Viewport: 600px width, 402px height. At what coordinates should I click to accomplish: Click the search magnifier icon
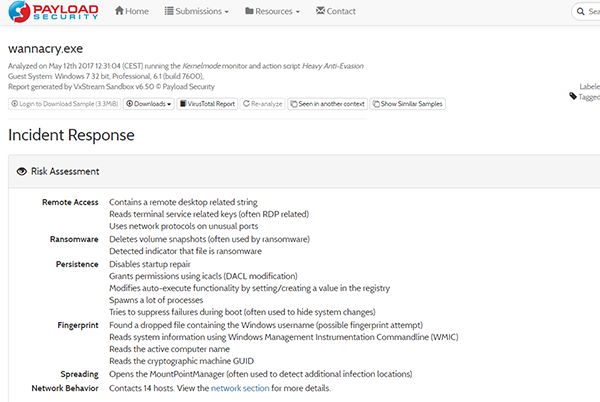pyautogui.click(x=580, y=11)
